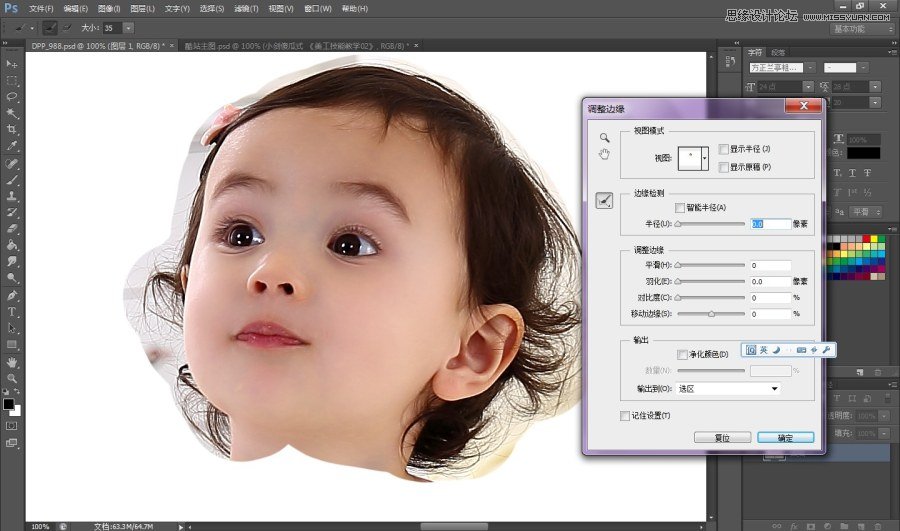Enable the 显示原稿 (P) checkbox
Viewport: 900px width, 531px height.
[724, 167]
